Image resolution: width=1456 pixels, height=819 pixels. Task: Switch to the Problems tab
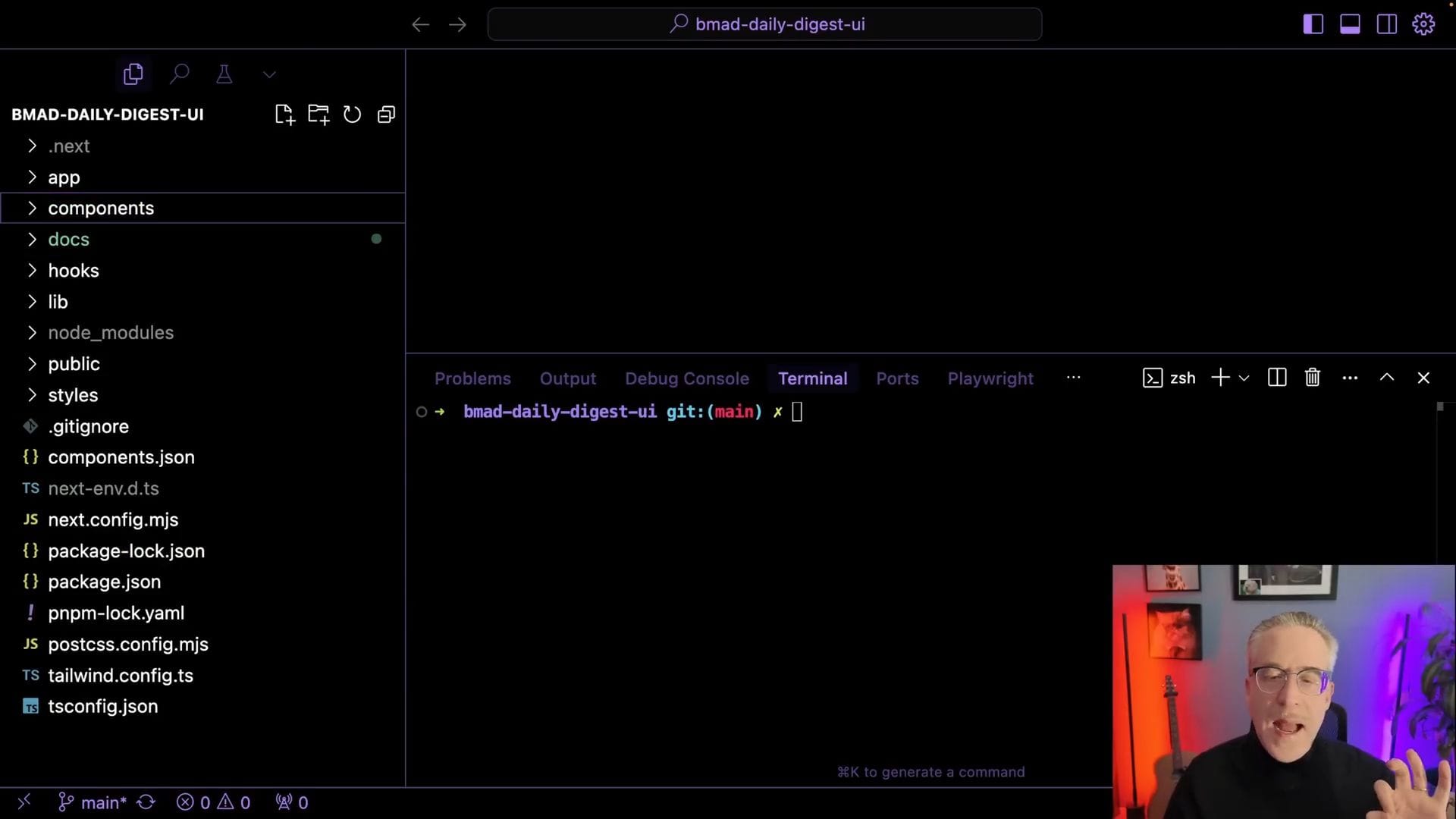[x=472, y=378]
